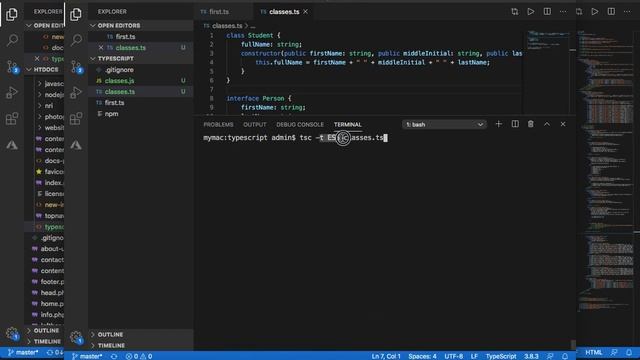Switch to OUTPUT panel tab
640x360 pixels.
point(255,124)
